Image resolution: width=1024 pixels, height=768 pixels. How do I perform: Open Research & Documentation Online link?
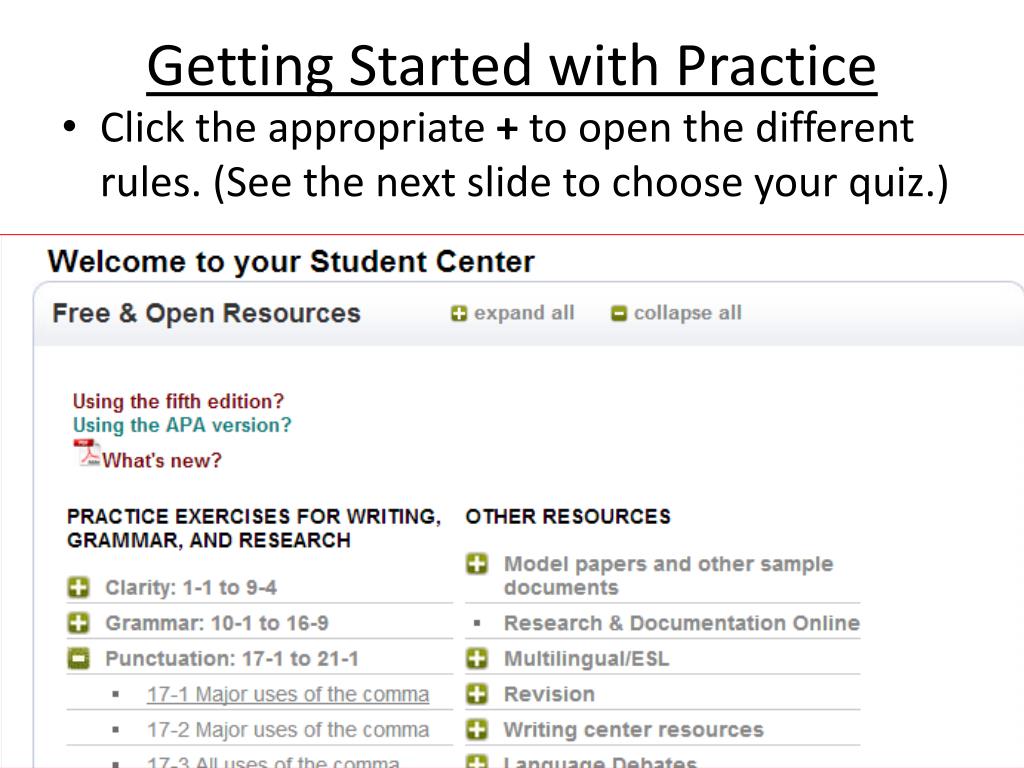[681, 623]
